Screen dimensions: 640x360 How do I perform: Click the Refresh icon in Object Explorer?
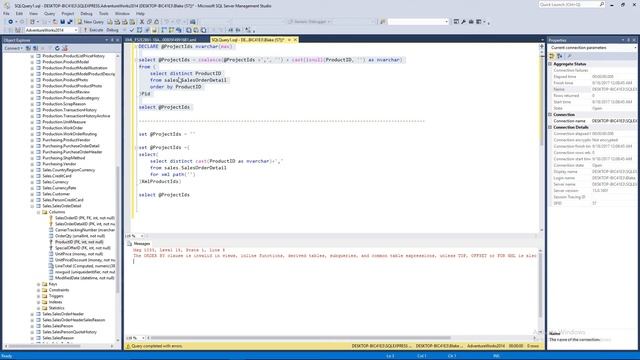[57, 48]
